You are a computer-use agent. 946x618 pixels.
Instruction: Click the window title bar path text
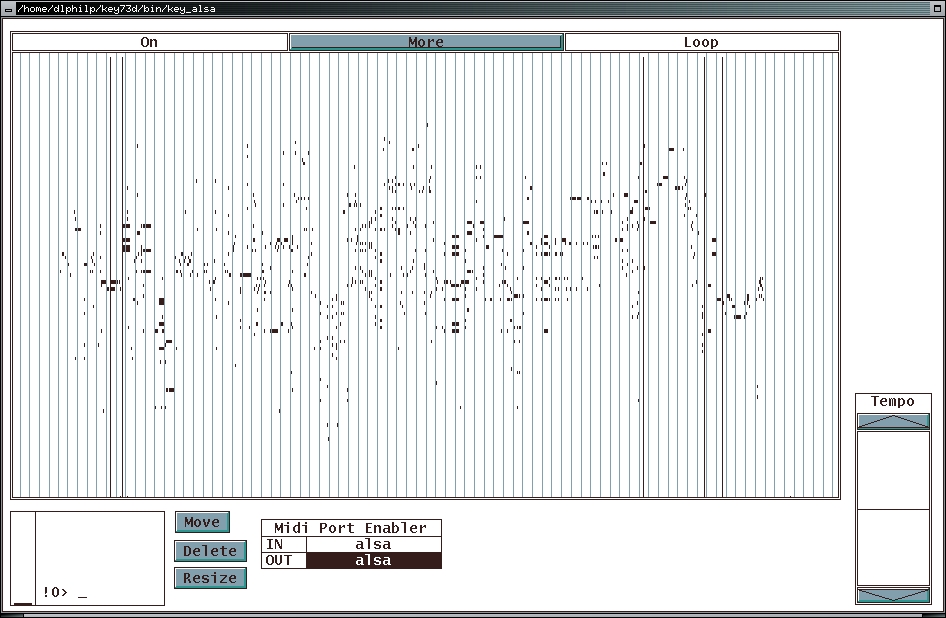tap(116, 8)
